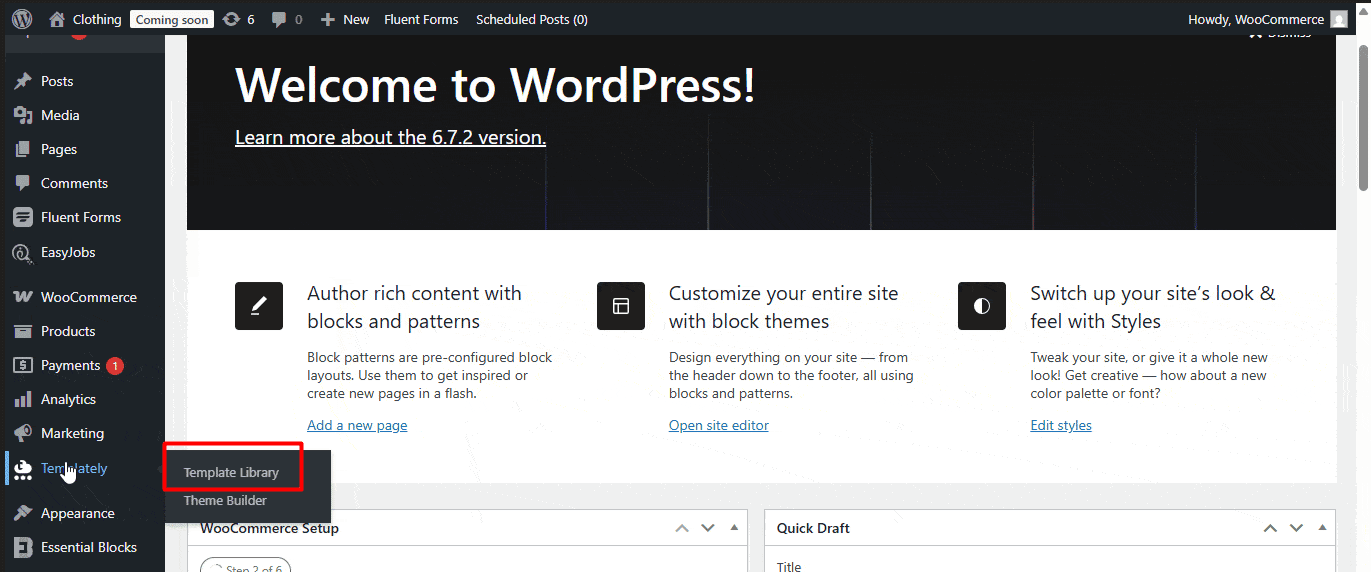Click the Templately cloud icon

pos(23,469)
